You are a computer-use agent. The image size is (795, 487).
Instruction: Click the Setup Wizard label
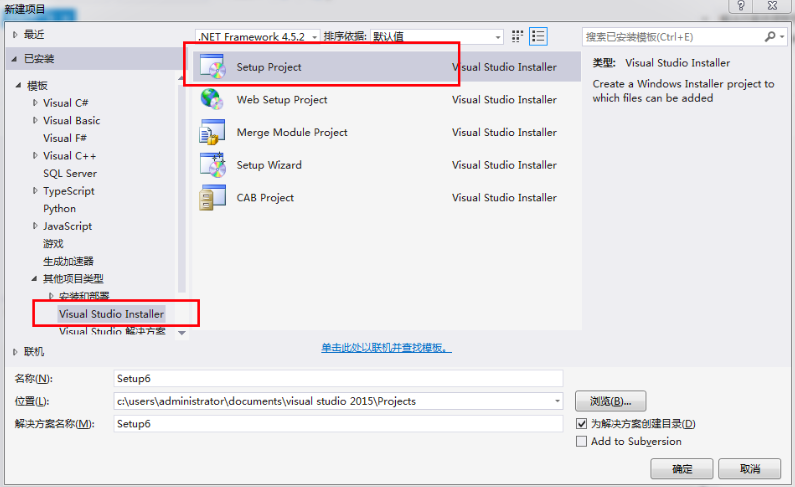point(269,165)
